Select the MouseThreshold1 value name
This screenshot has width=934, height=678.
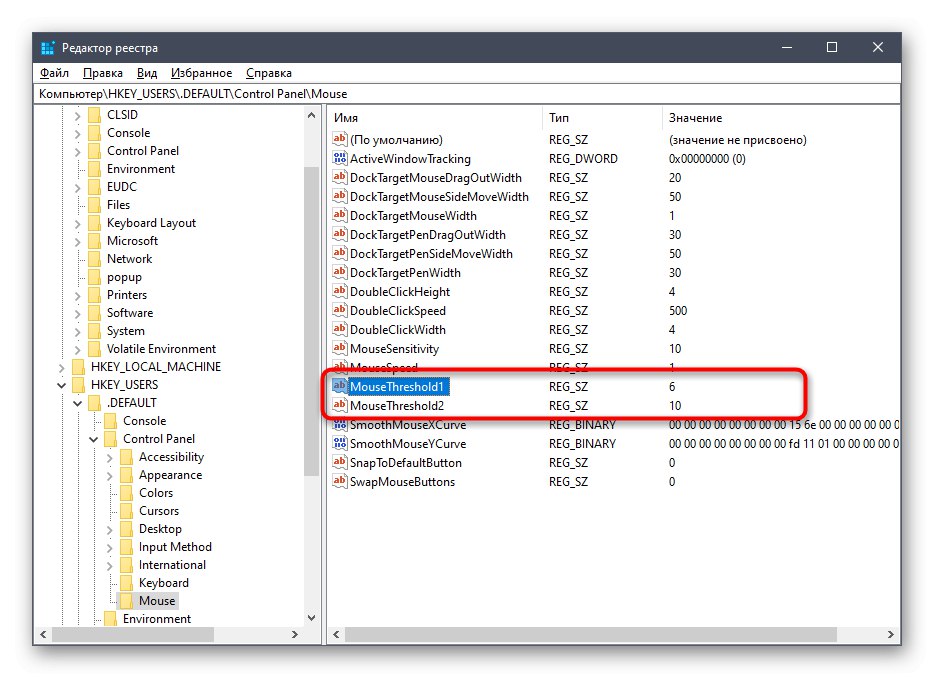397,387
